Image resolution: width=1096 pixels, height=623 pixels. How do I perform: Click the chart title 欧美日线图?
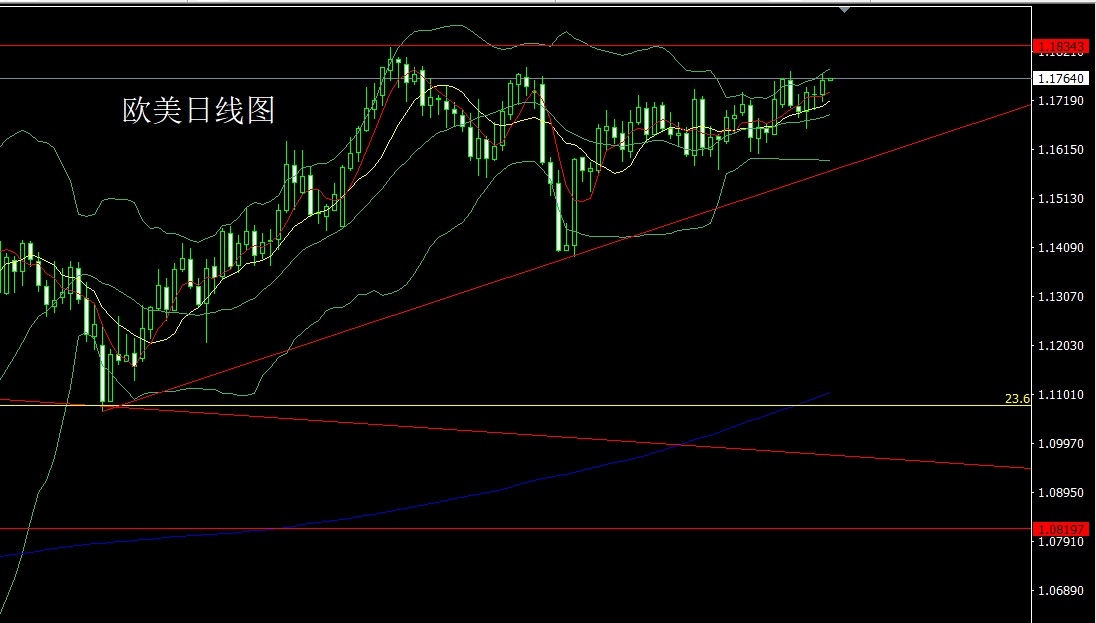[x=199, y=110]
